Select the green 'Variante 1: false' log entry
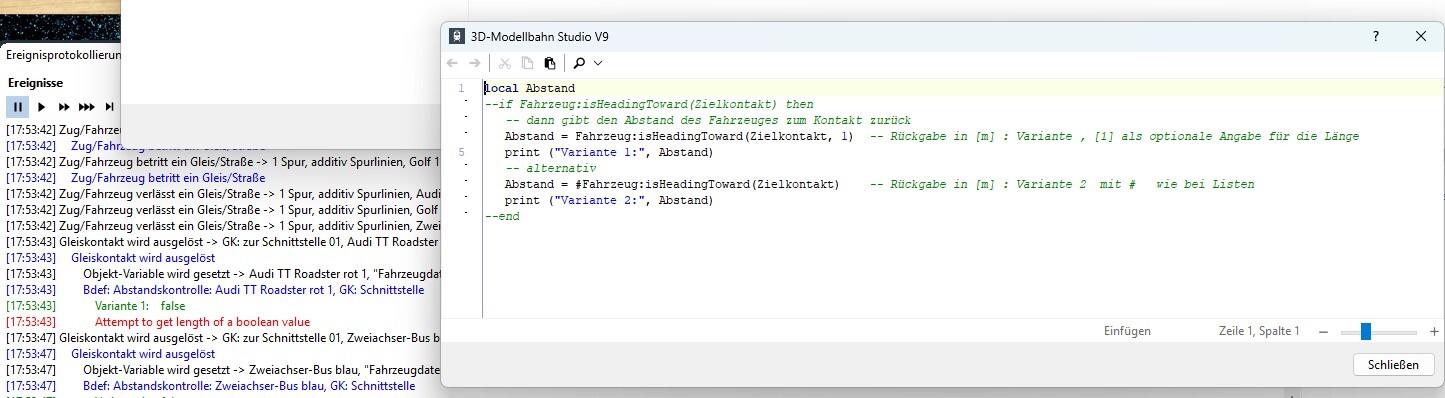Viewport: 1445px width, 398px height. [x=140, y=306]
